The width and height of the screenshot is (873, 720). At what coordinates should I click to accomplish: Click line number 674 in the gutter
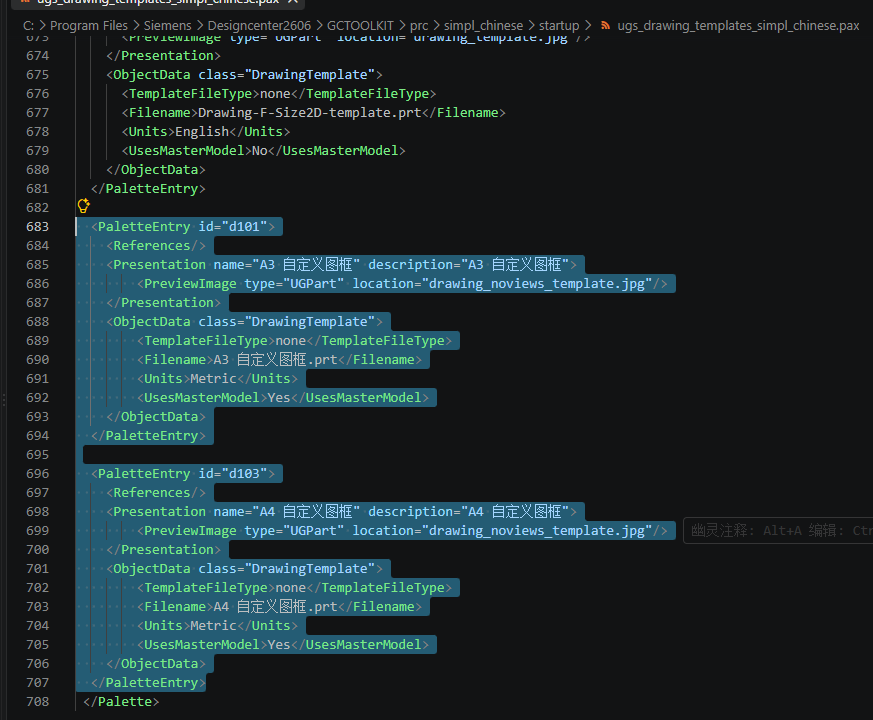point(37,56)
